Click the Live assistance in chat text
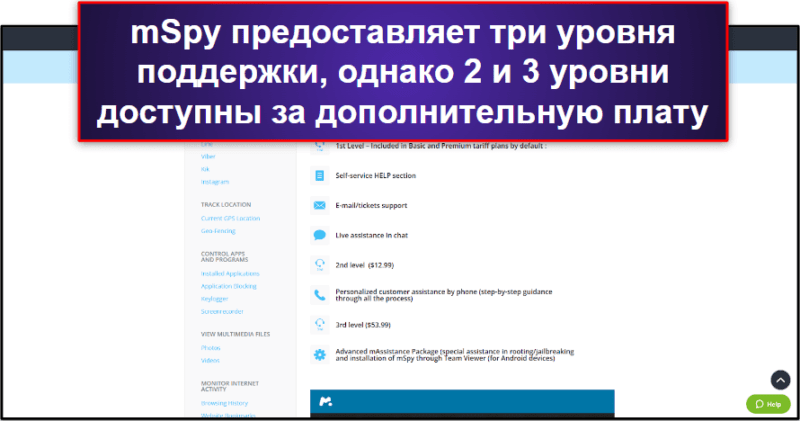This screenshot has height=421, width=800. [371, 235]
